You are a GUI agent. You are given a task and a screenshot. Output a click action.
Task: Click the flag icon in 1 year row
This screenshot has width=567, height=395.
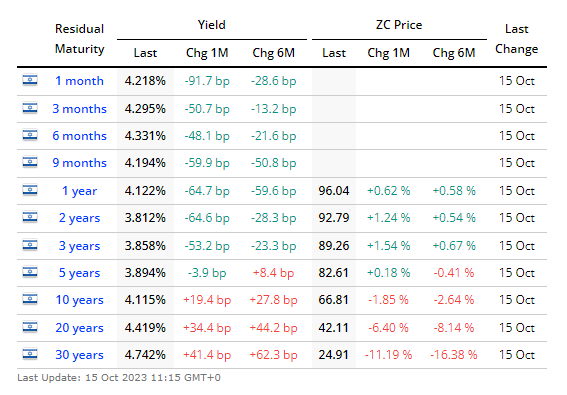pyautogui.click(x=30, y=190)
